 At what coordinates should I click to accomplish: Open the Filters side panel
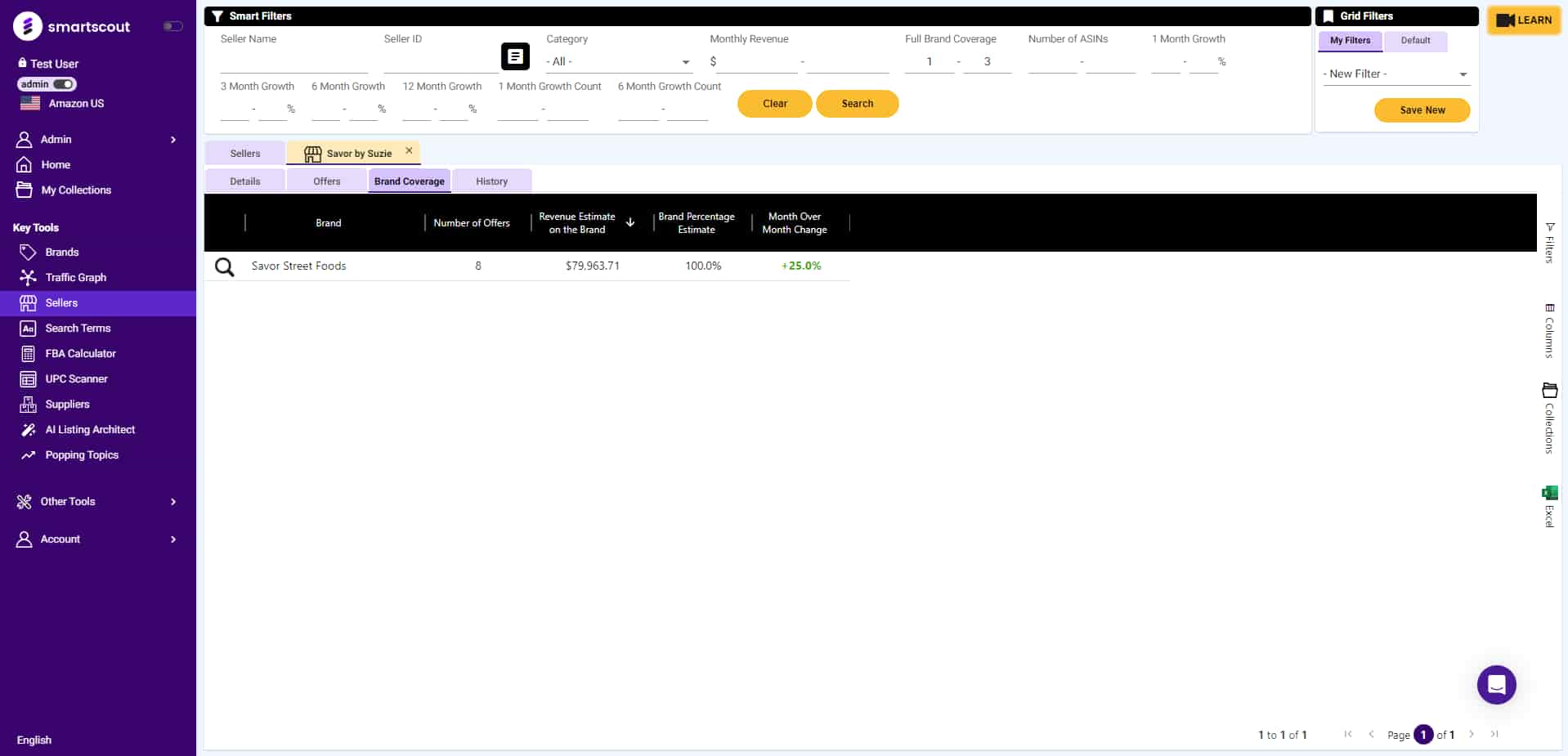pos(1549,243)
